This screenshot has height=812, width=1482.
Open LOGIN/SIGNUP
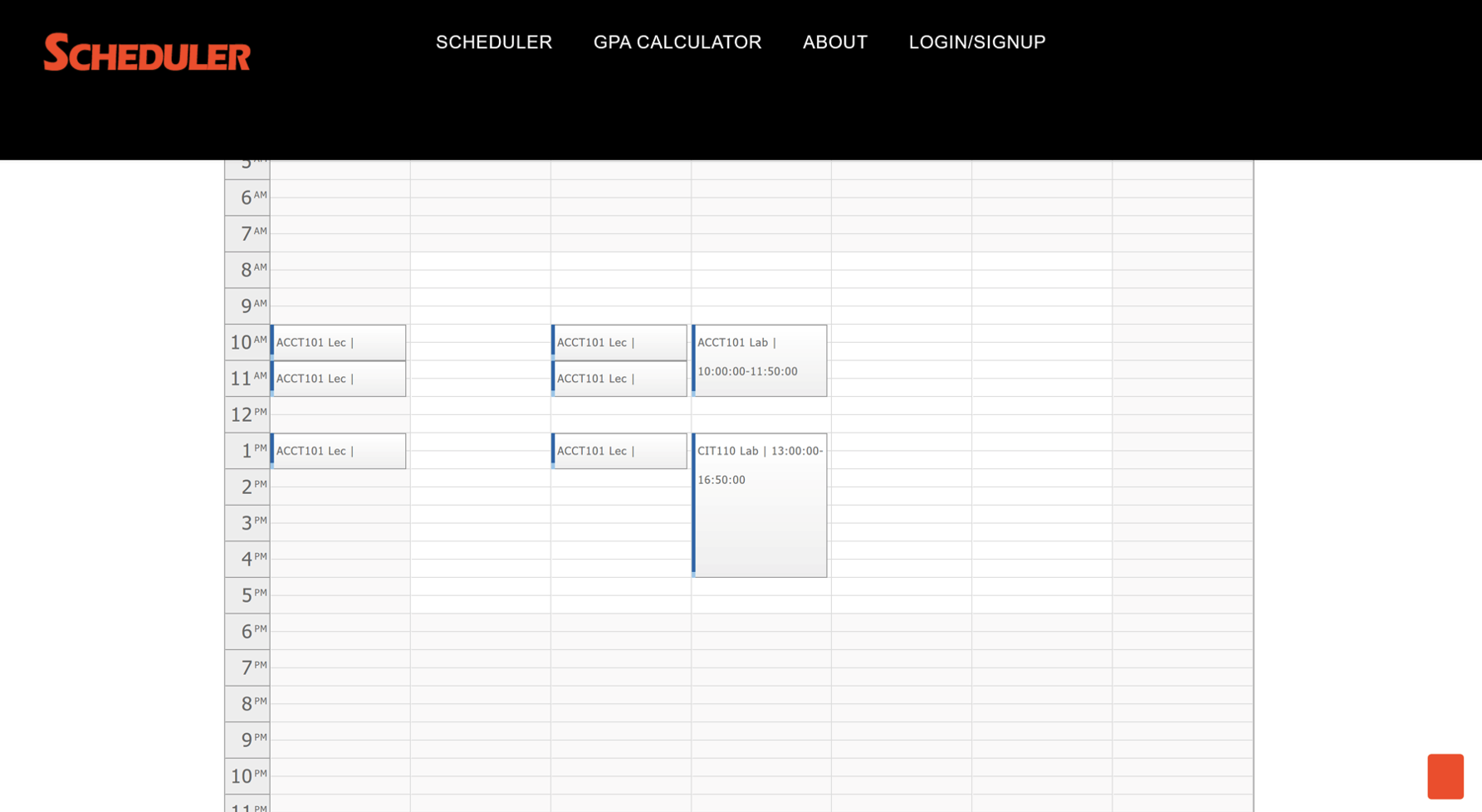(977, 42)
